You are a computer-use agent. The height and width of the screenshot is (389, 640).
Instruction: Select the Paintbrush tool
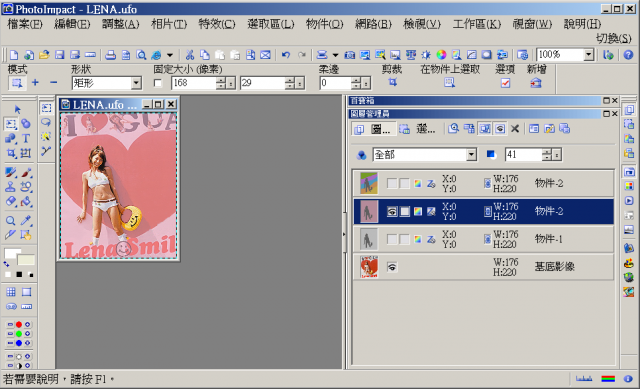pyautogui.click(x=26, y=172)
